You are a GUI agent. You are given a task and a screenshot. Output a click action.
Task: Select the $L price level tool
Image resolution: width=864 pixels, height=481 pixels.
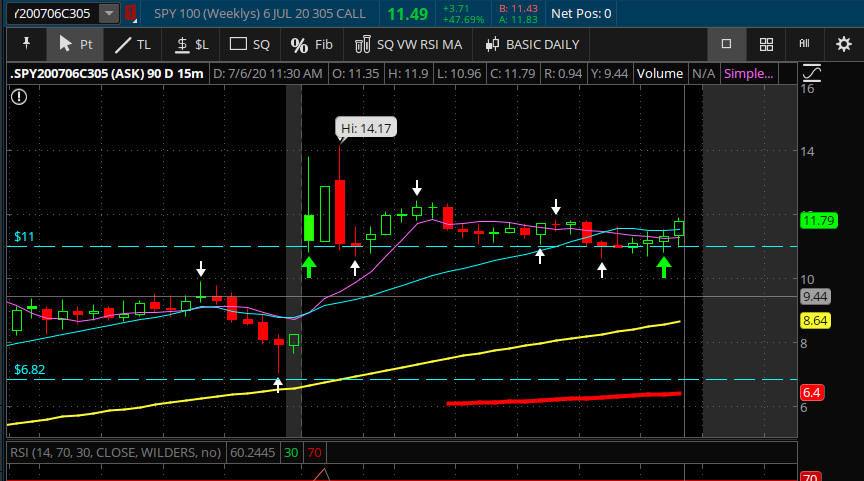point(192,44)
